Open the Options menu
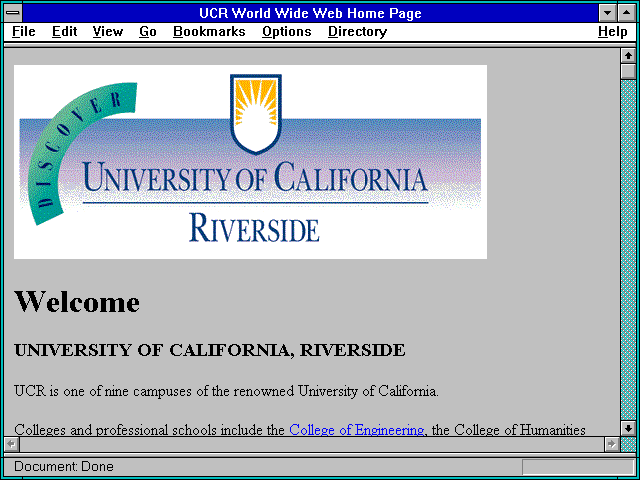640x480 pixels. pyautogui.click(x=287, y=32)
